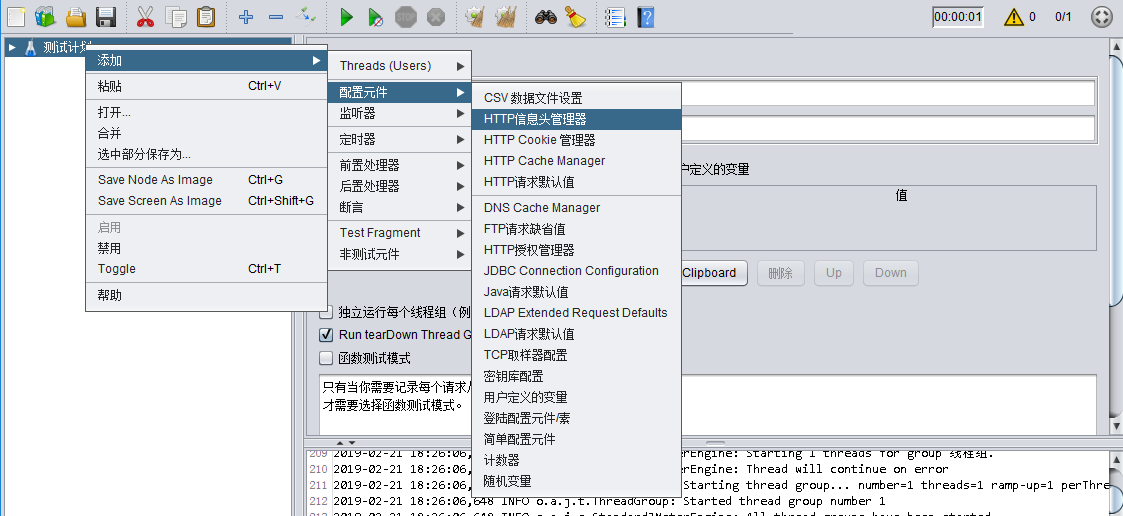Click the New test plan icon
Screen dimensions: 1123x516
(16, 16)
